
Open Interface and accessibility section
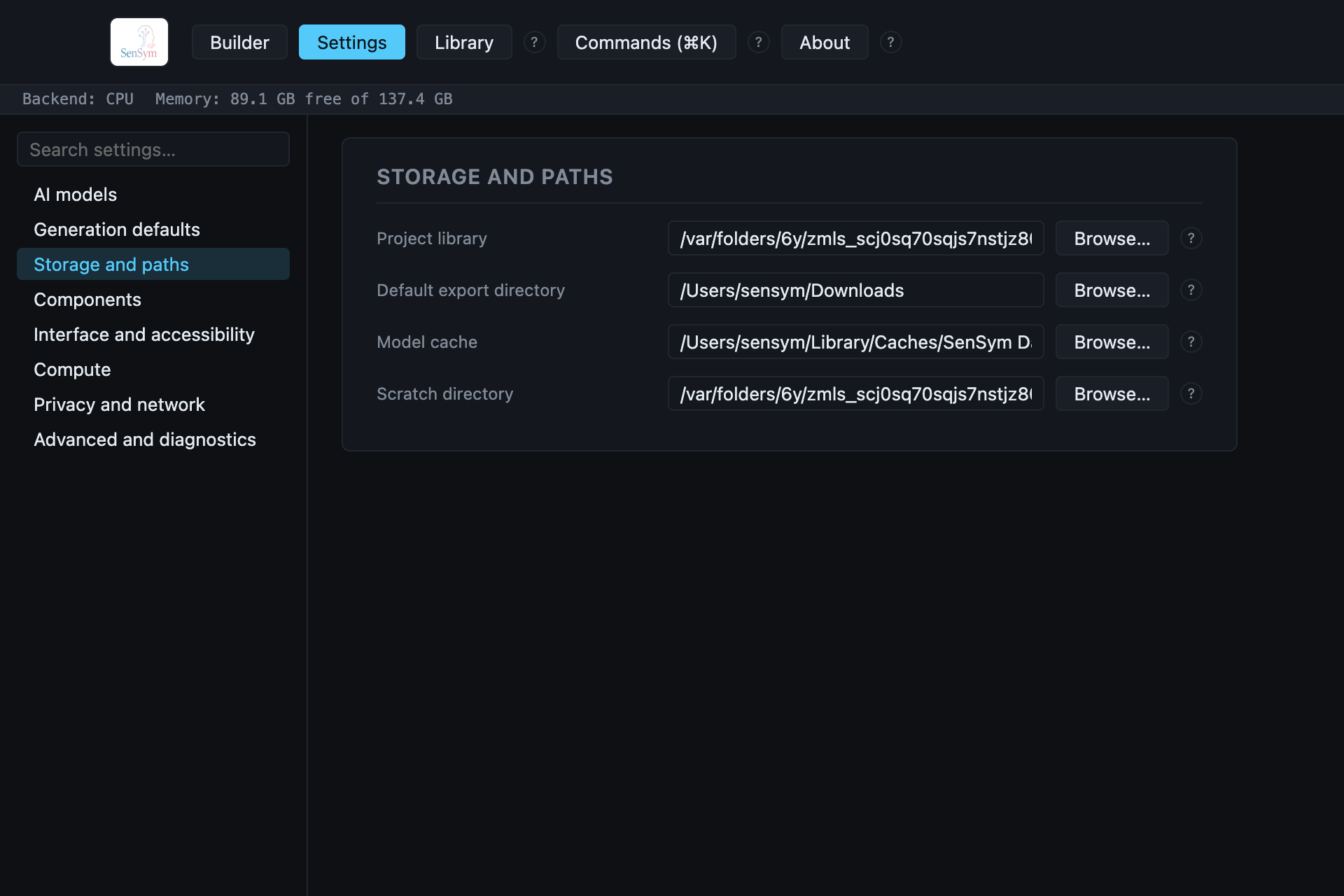tap(153, 334)
